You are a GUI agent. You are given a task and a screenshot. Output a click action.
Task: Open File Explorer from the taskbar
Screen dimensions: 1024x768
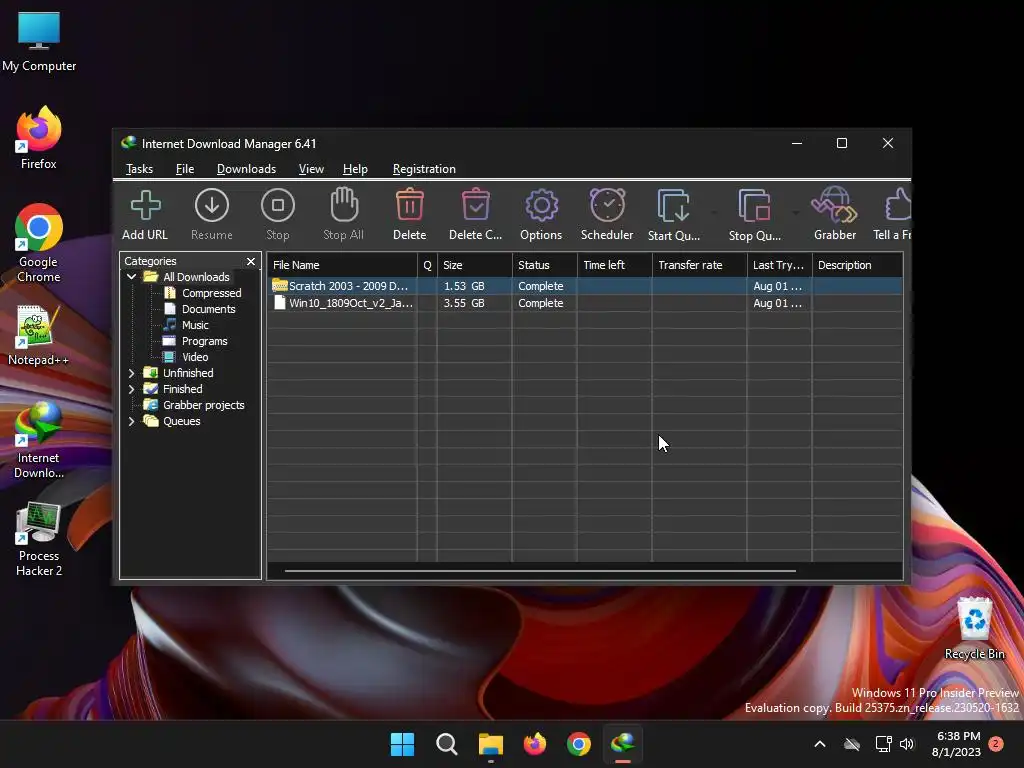pos(490,744)
